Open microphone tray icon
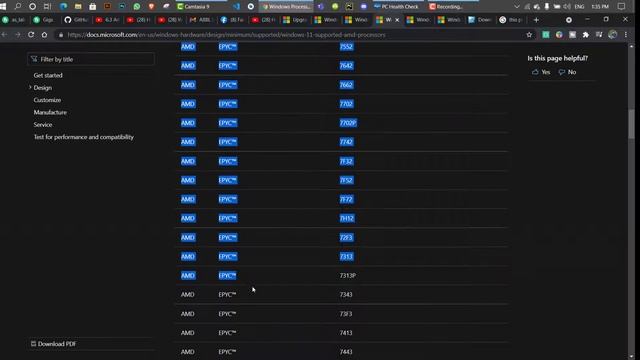The width and height of the screenshot is (640, 360). tap(547, 7)
